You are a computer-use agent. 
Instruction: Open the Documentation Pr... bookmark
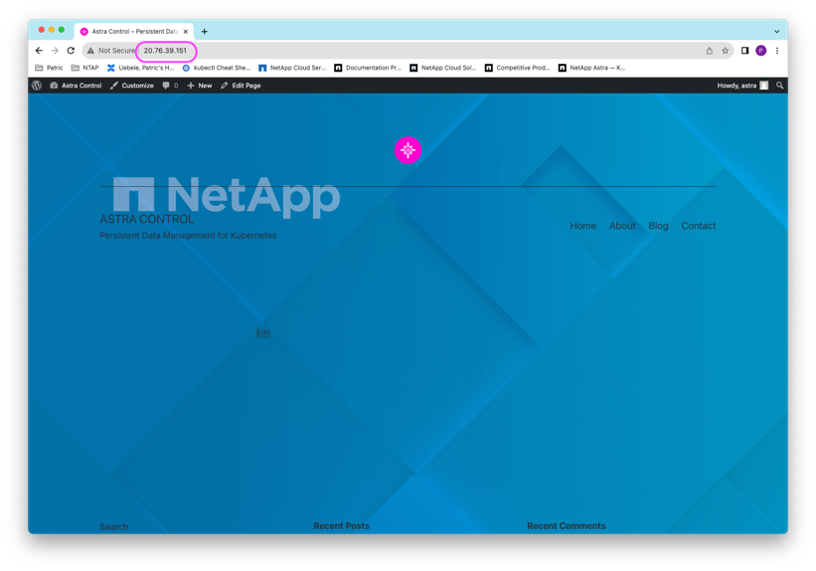(x=368, y=68)
